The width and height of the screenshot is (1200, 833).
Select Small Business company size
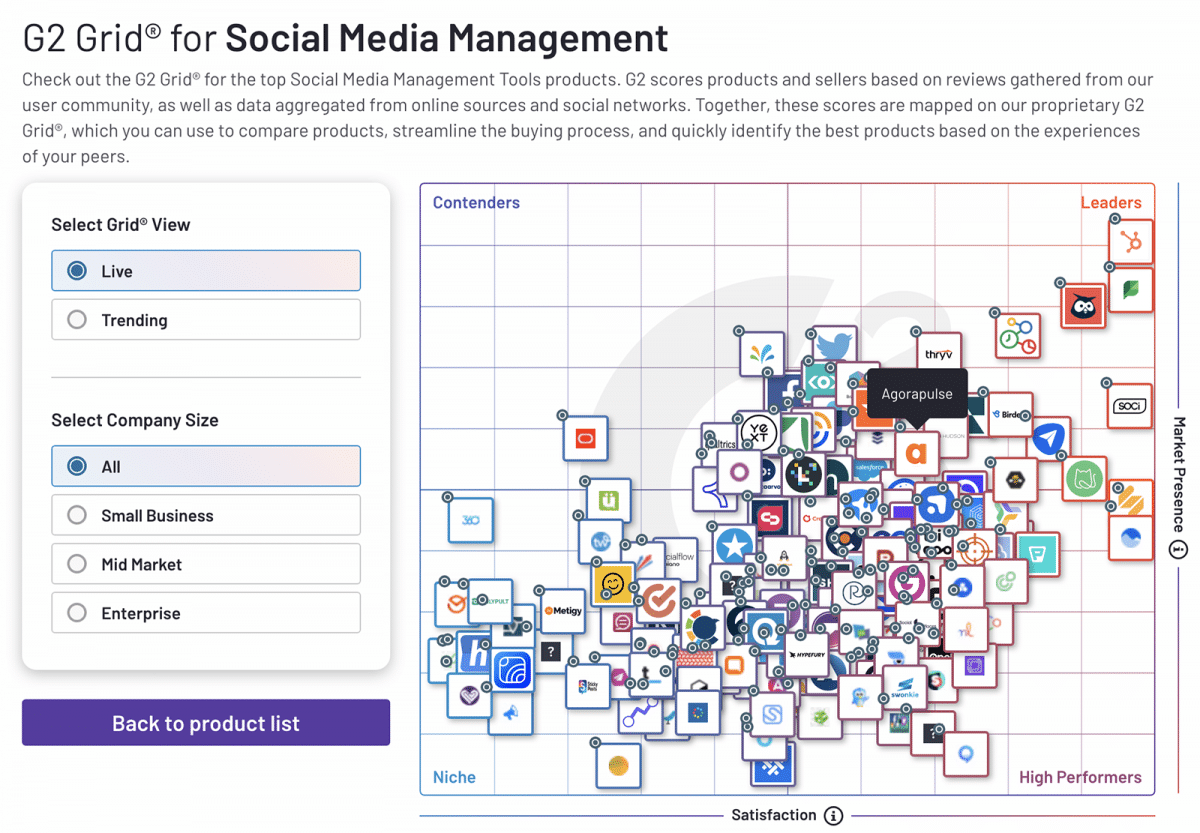[206, 515]
